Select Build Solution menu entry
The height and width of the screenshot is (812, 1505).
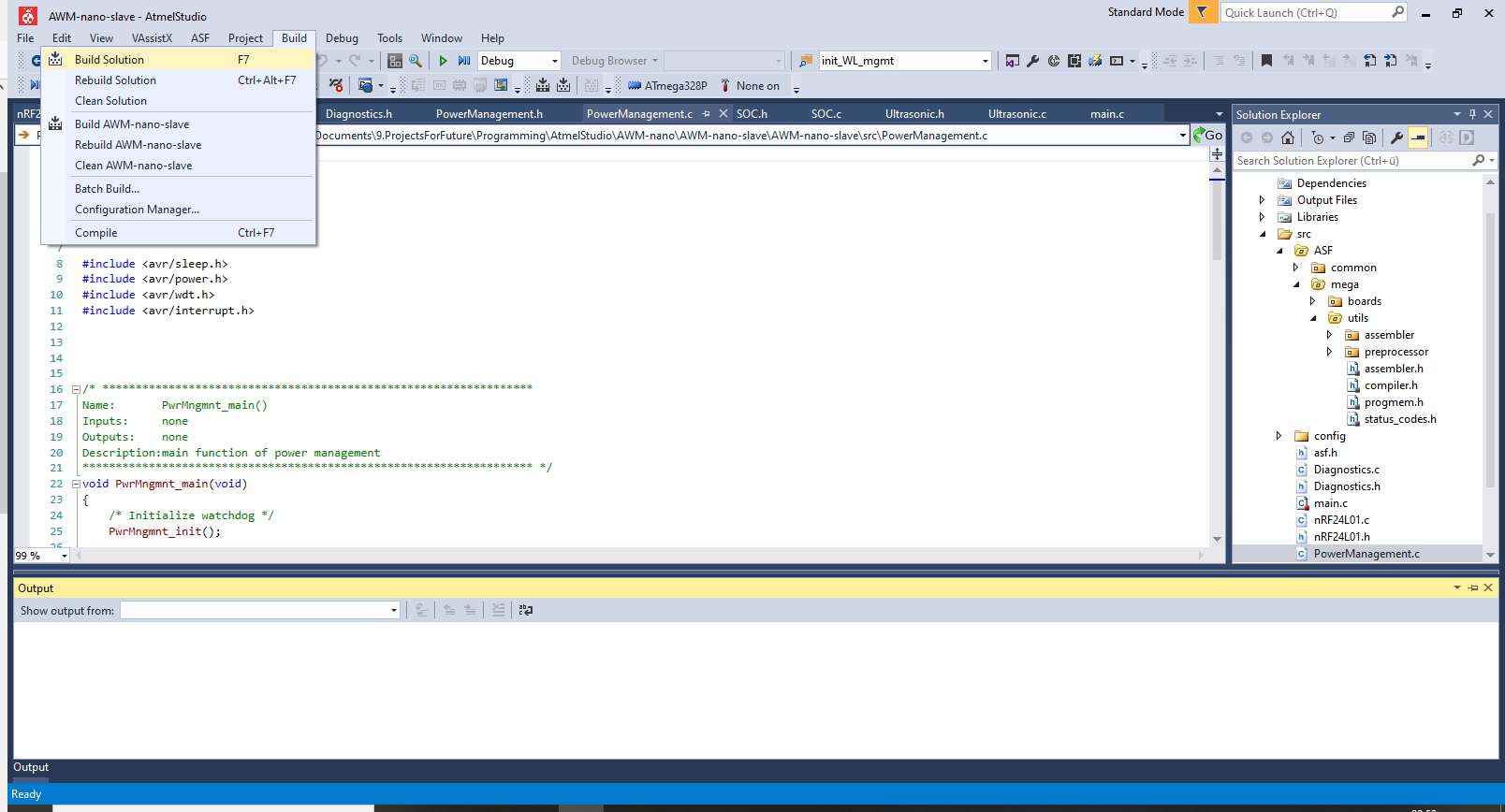178,60
